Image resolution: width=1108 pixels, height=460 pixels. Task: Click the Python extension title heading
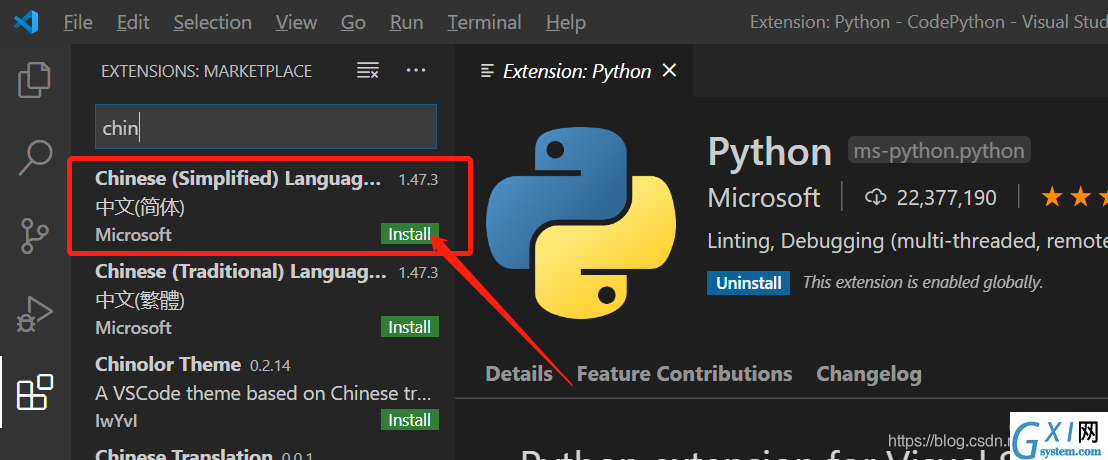[x=770, y=151]
